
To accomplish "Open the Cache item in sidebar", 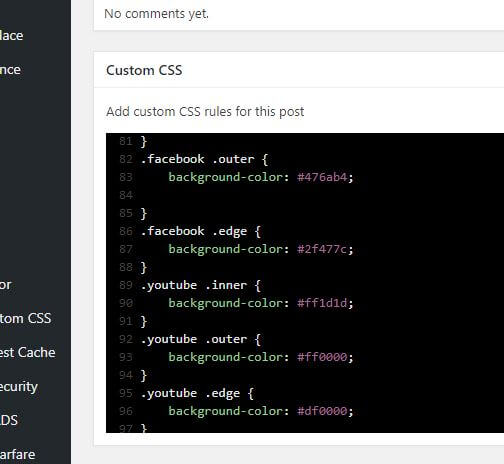I will point(27,352).
